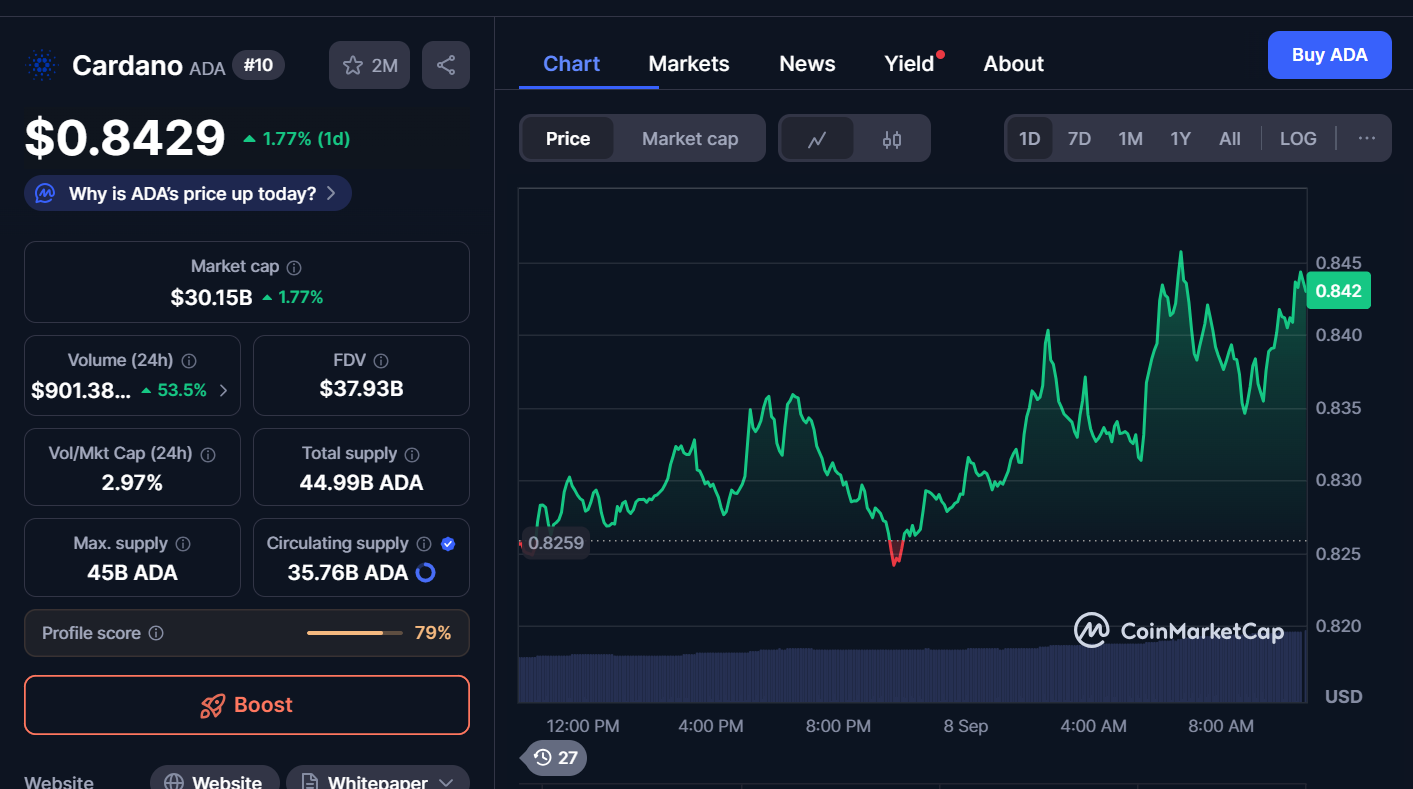Click the 12:00 PM time axis label
The image size is (1413, 789).
click(x=583, y=726)
